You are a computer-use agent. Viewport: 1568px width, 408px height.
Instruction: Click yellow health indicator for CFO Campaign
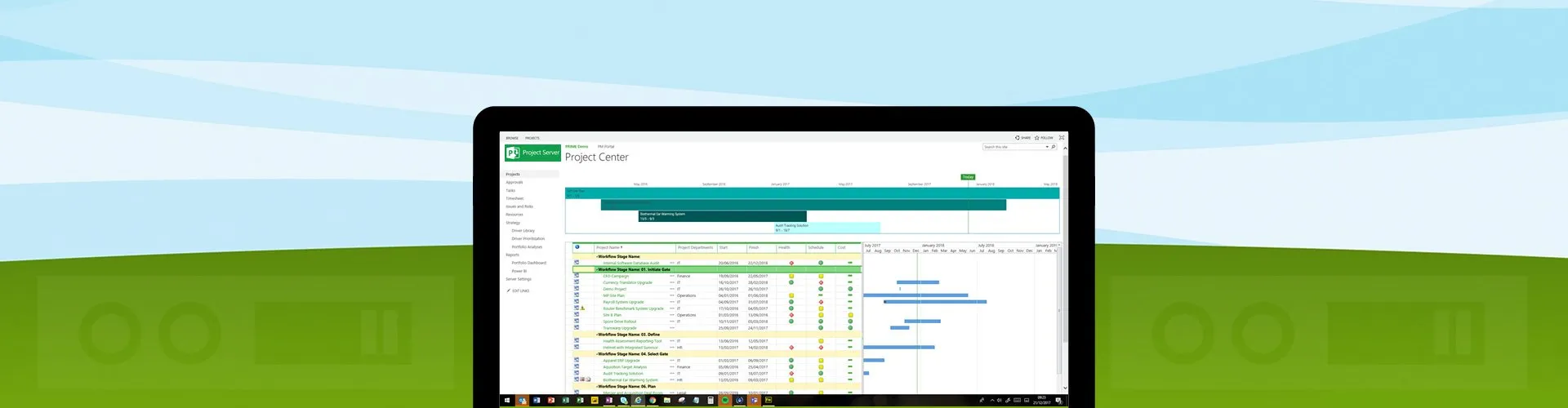pyautogui.click(x=791, y=276)
